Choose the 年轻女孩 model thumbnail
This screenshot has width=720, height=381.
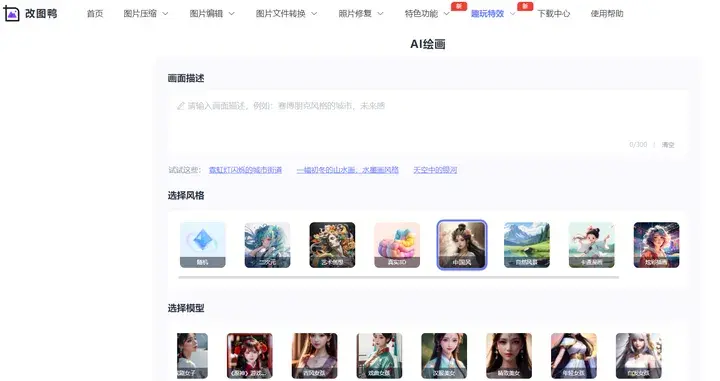(x=574, y=356)
